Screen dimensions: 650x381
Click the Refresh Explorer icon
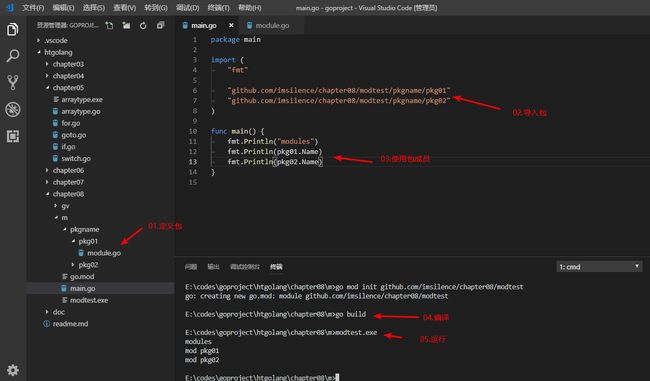pos(143,26)
